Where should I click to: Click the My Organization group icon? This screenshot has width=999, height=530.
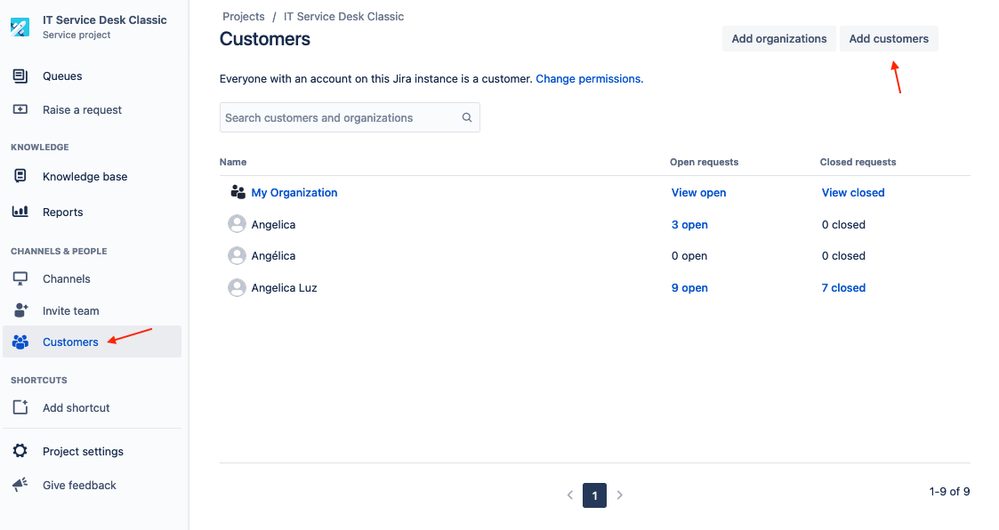point(238,192)
